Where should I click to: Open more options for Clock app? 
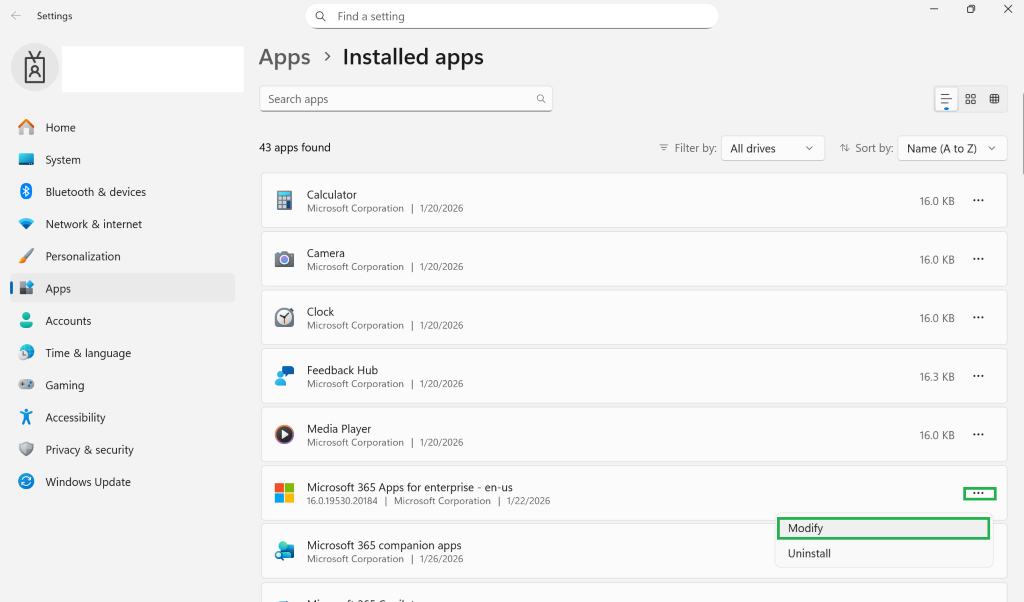978,318
